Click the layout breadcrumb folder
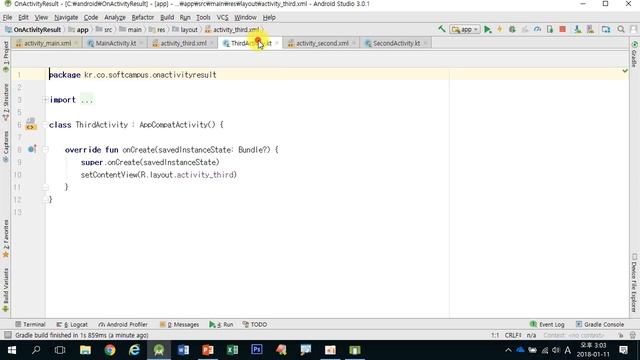 click(185, 30)
